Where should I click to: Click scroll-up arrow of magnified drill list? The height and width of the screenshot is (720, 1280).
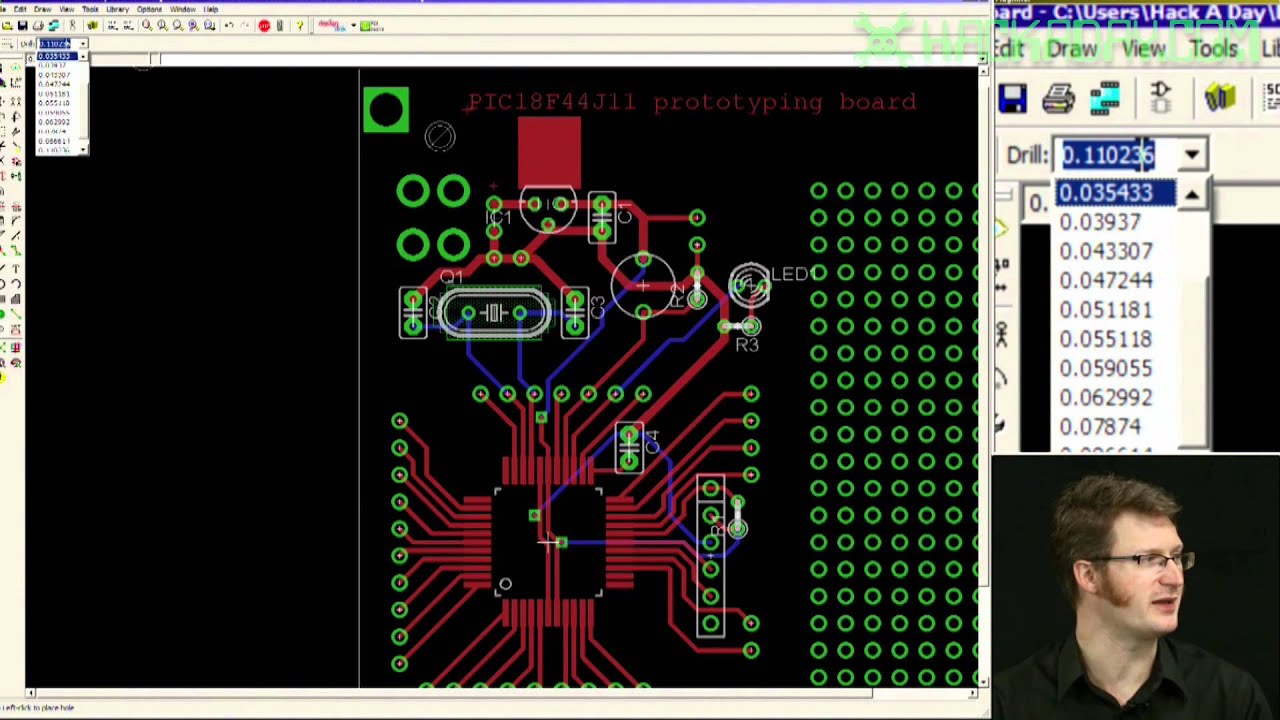[x=1192, y=196]
